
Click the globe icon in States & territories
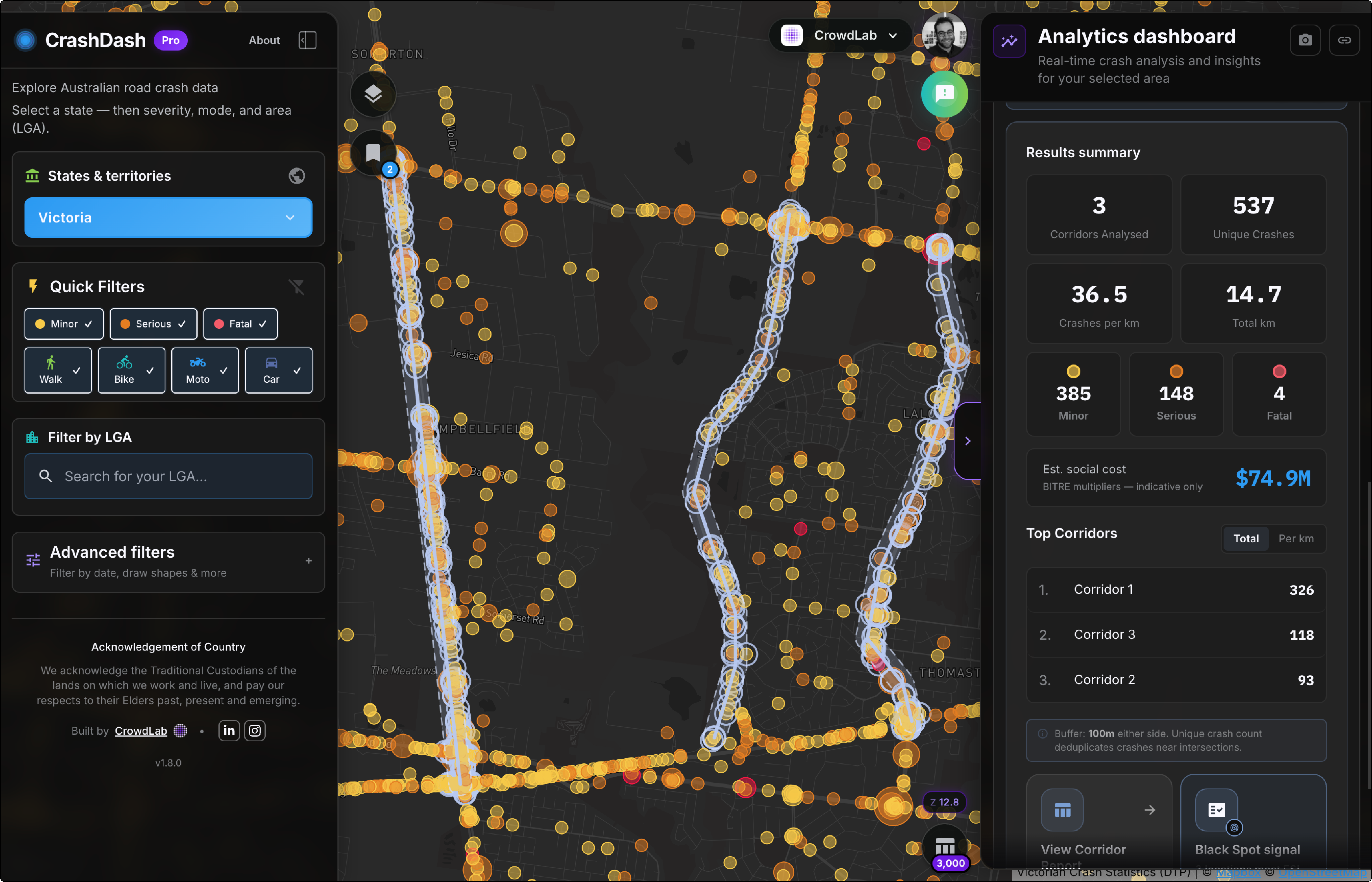[x=297, y=176]
